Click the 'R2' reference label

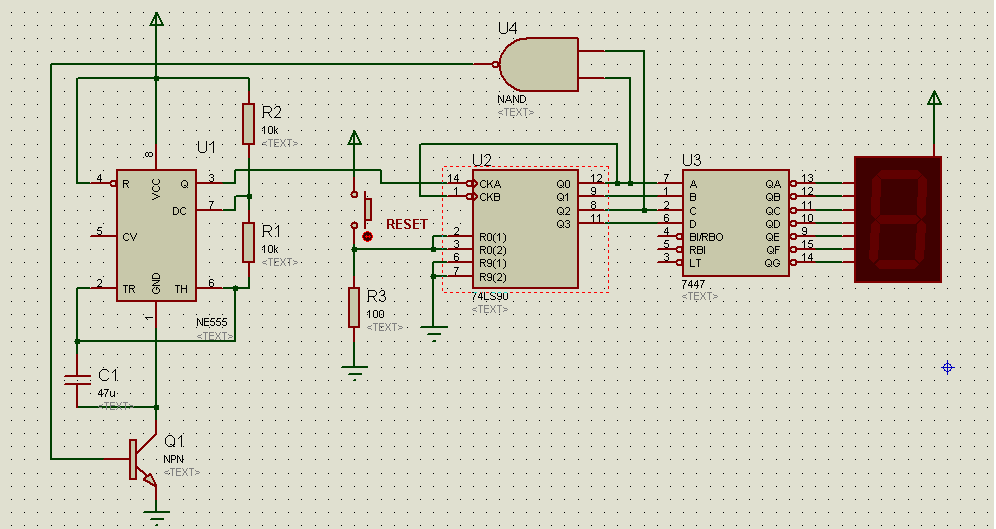click(x=271, y=112)
